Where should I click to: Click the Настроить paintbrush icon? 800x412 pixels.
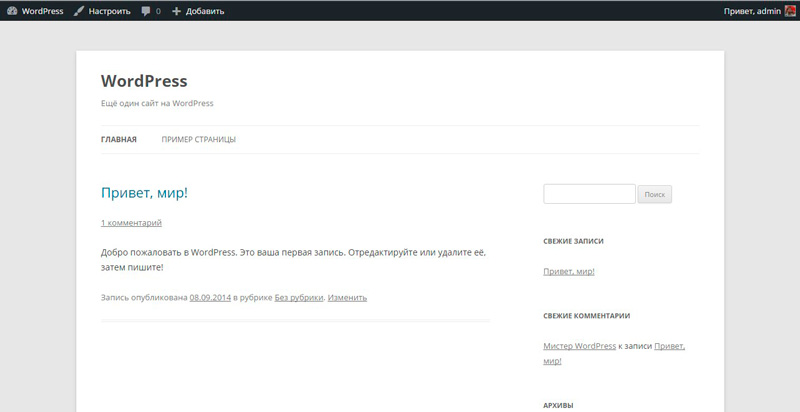(79, 11)
